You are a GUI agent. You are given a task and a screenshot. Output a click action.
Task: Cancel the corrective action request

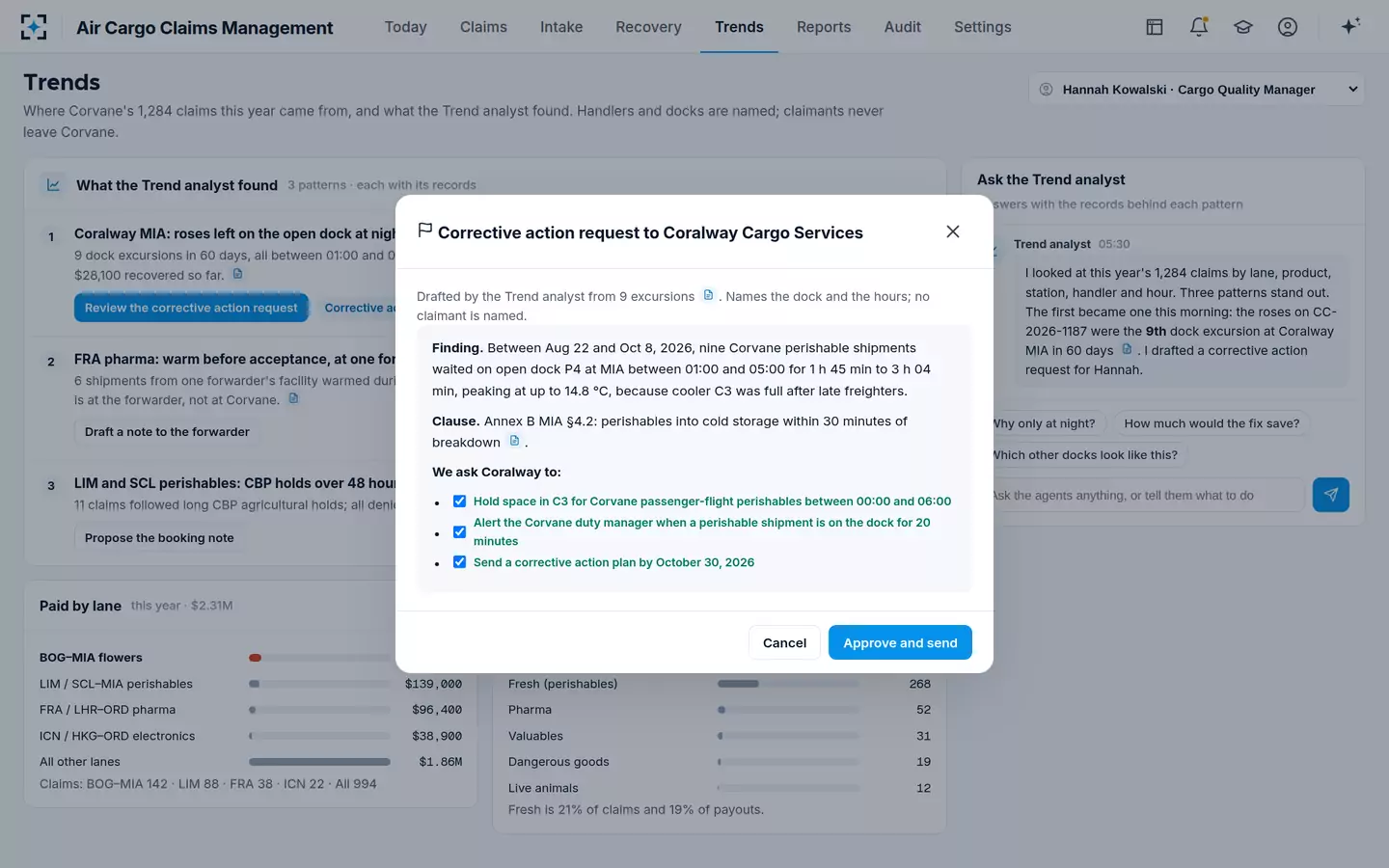tap(784, 642)
